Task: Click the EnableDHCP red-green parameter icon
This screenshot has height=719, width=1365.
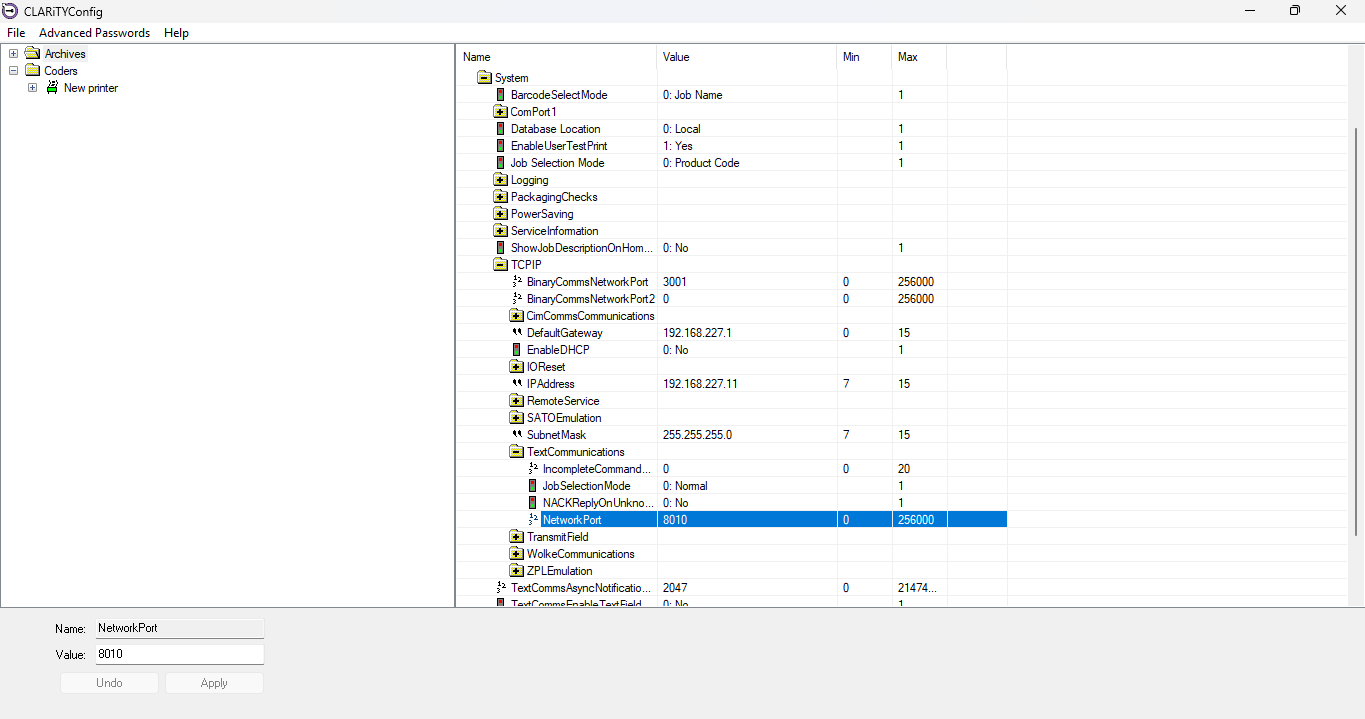Action: click(x=516, y=350)
